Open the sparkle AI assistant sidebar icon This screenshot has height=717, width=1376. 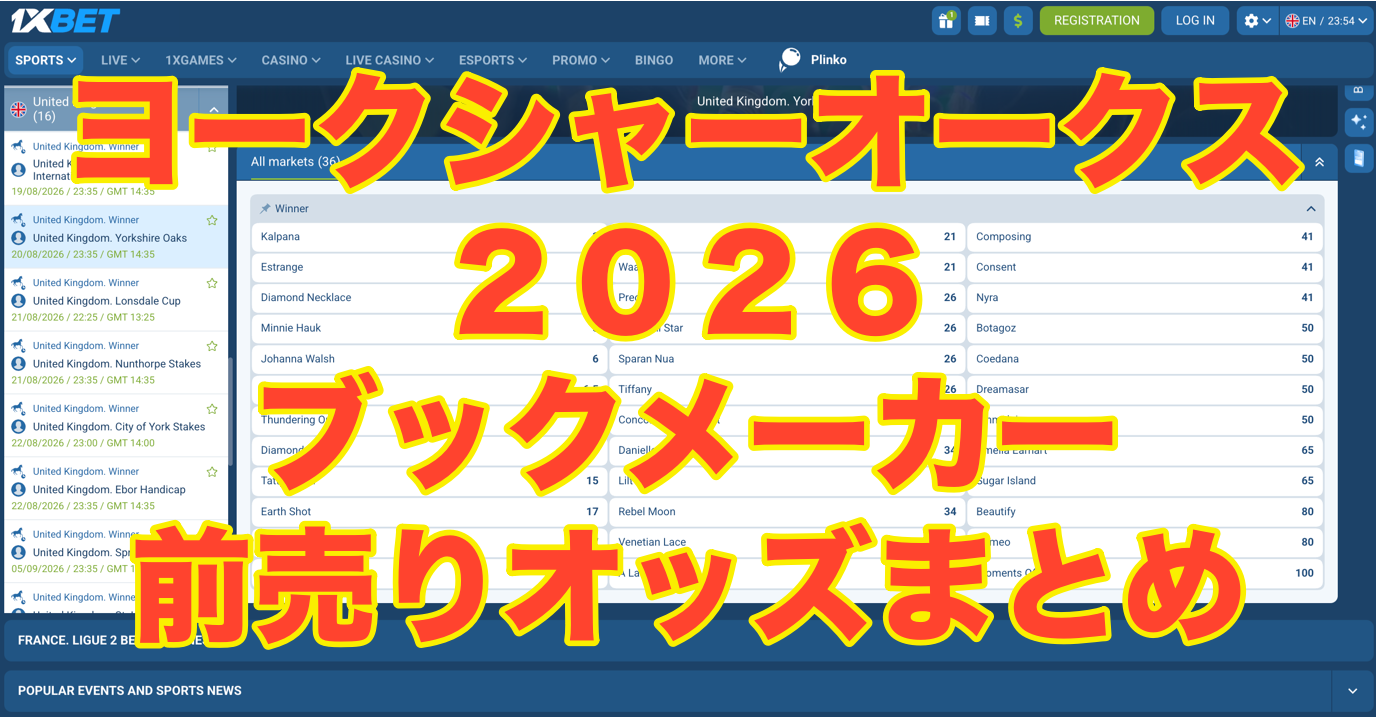1359,122
